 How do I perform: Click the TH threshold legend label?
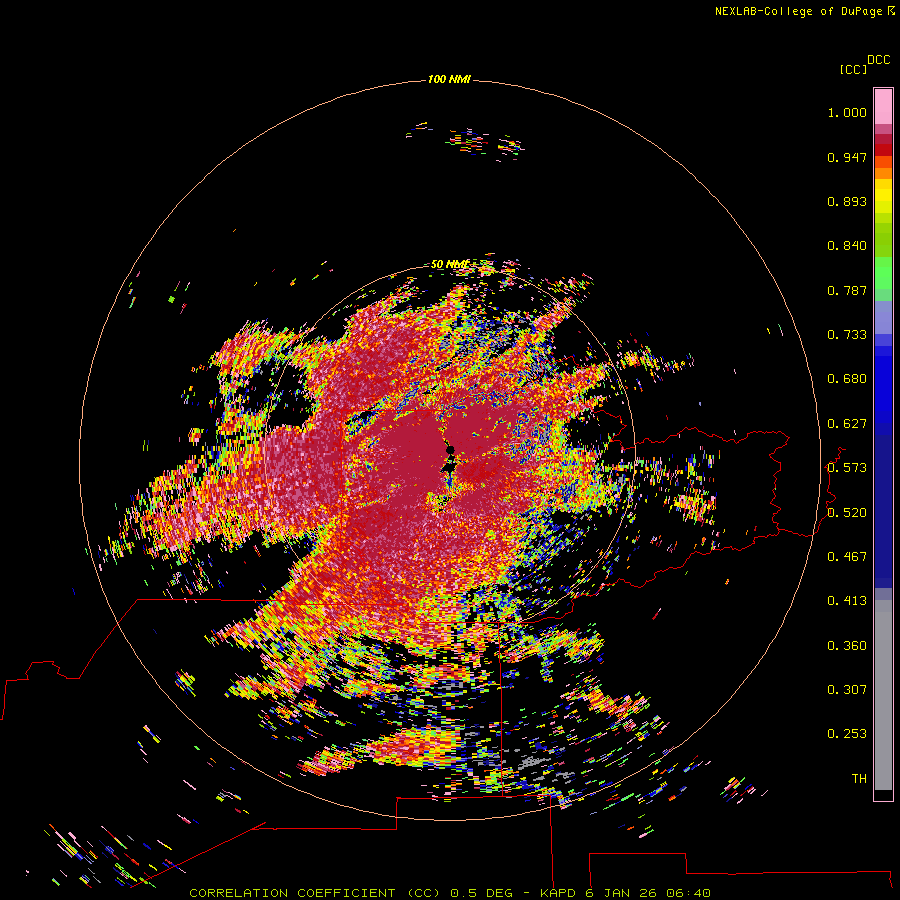[x=859, y=779]
